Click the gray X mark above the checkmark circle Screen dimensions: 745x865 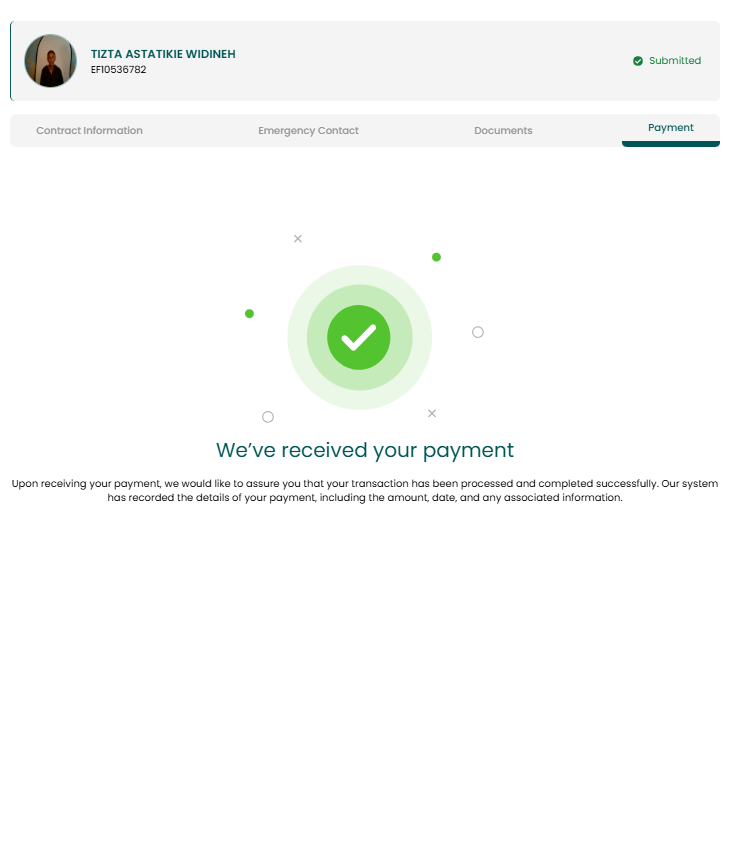pyautogui.click(x=298, y=239)
